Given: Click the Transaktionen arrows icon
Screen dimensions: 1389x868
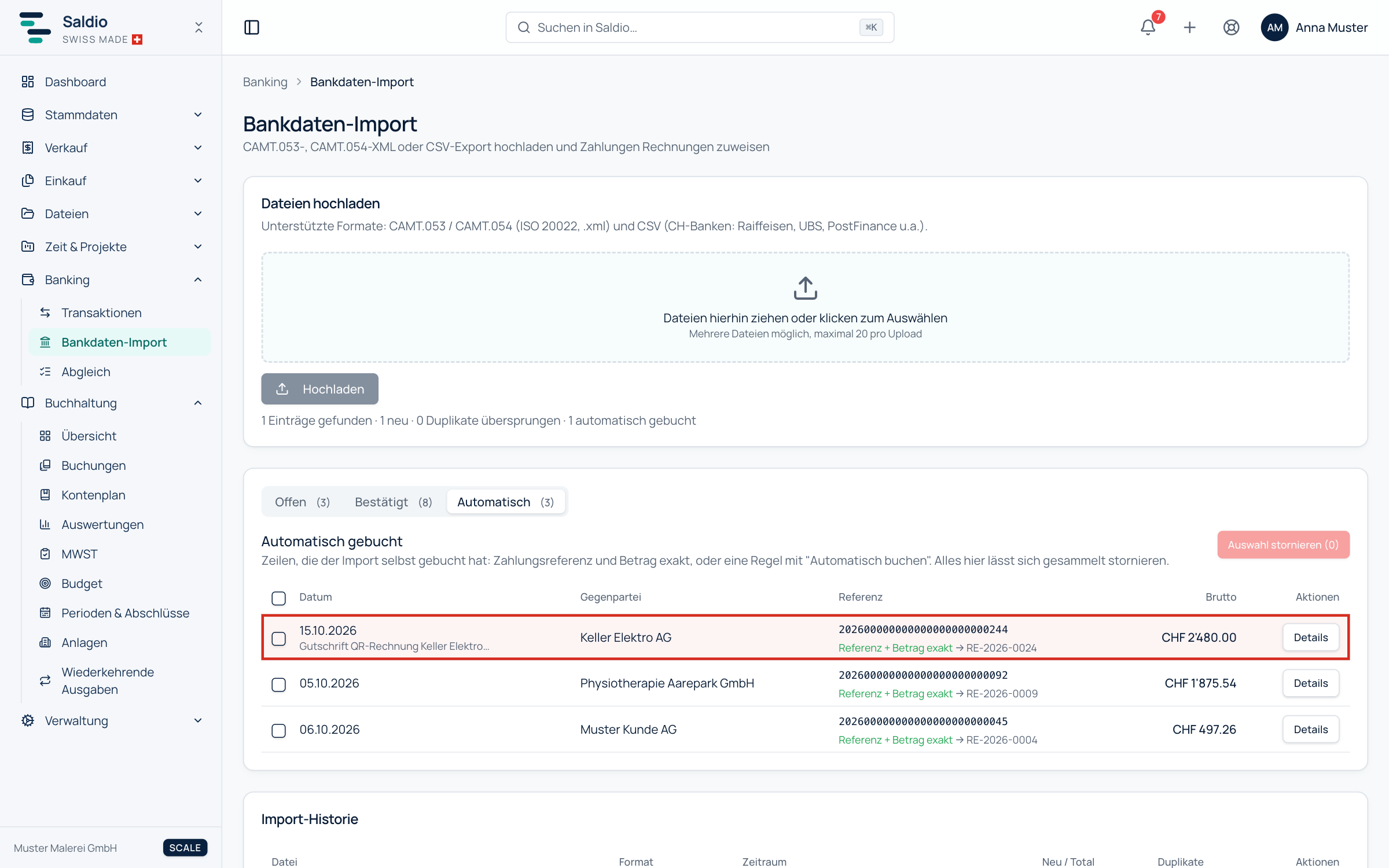Looking at the screenshot, I should tap(45, 312).
